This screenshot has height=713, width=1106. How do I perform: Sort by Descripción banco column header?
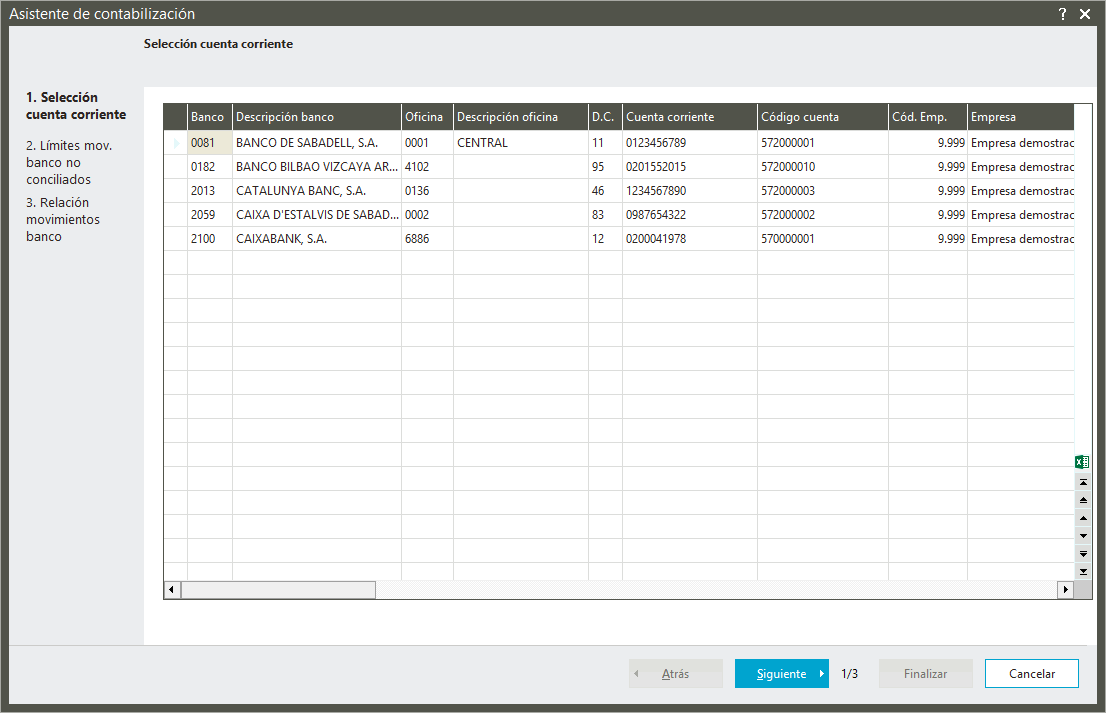click(x=316, y=117)
